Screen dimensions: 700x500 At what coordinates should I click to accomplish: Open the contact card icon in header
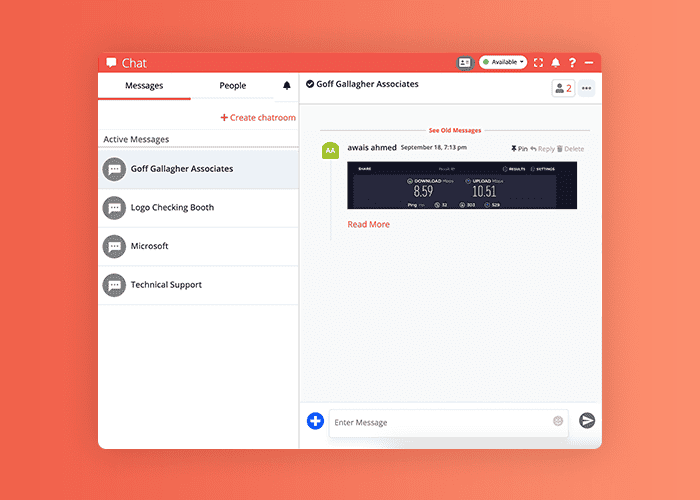(x=464, y=62)
